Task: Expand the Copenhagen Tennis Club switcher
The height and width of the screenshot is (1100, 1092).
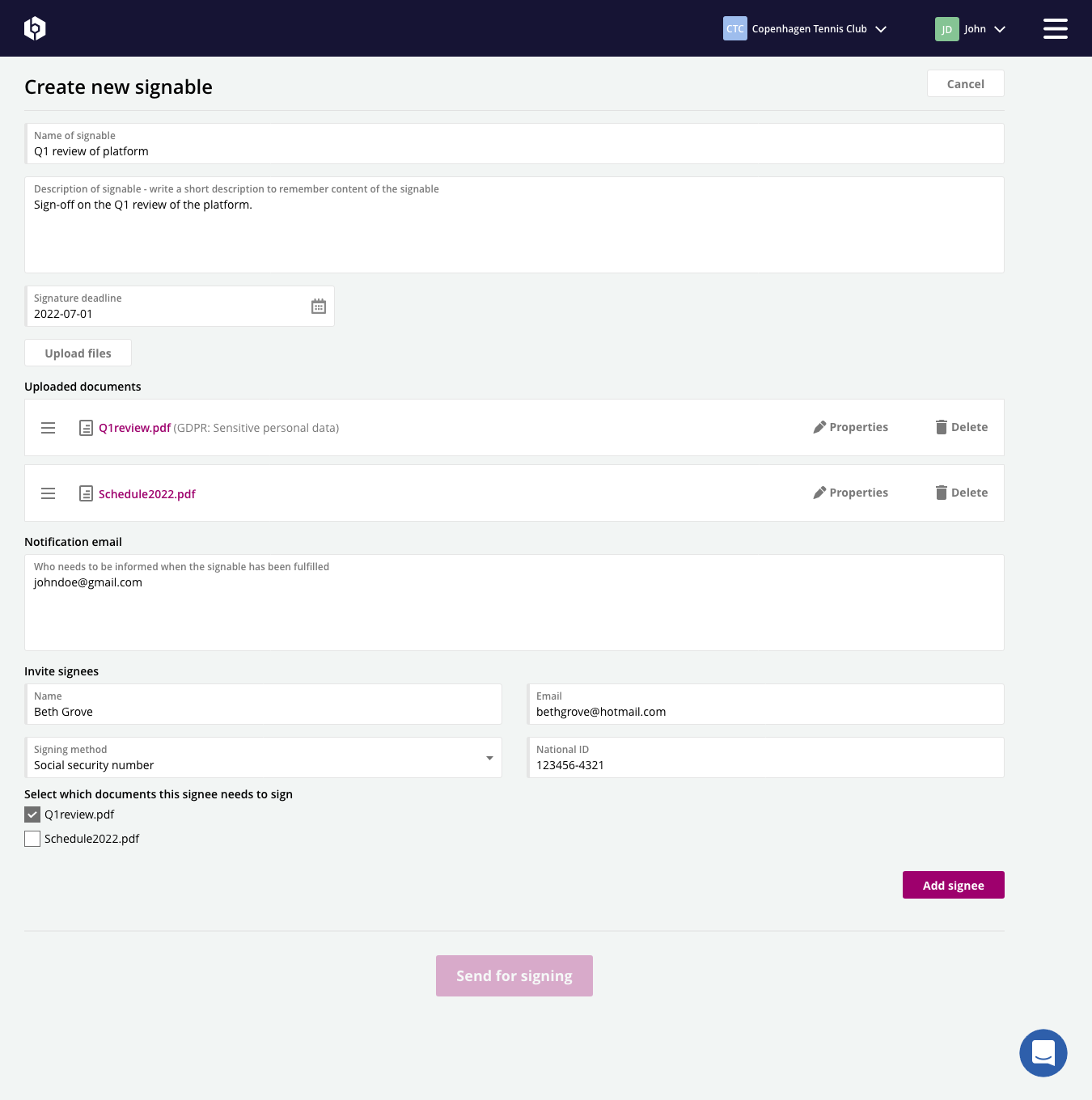Action: (x=805, y=29)
